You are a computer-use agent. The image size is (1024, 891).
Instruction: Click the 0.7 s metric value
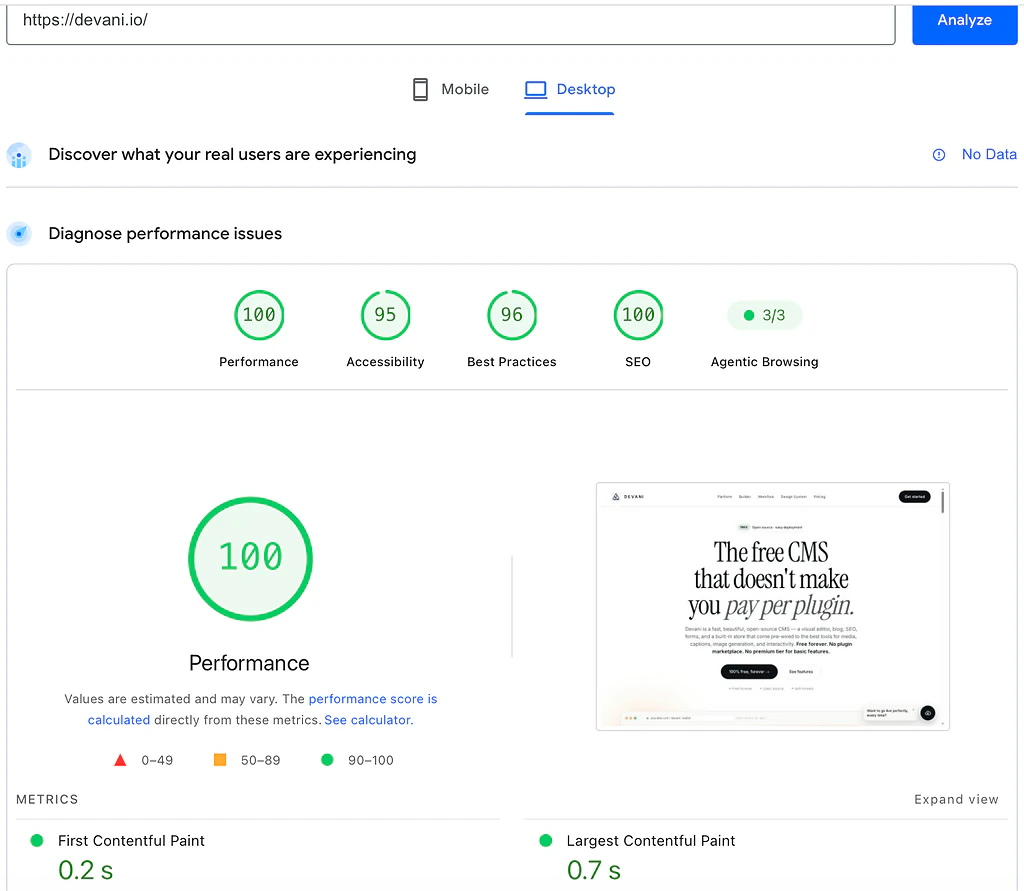click(594, 870)
